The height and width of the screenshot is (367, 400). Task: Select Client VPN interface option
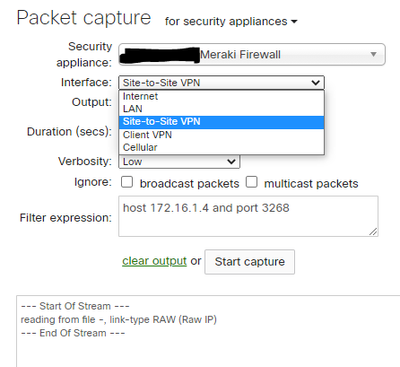tap(221, 135)
